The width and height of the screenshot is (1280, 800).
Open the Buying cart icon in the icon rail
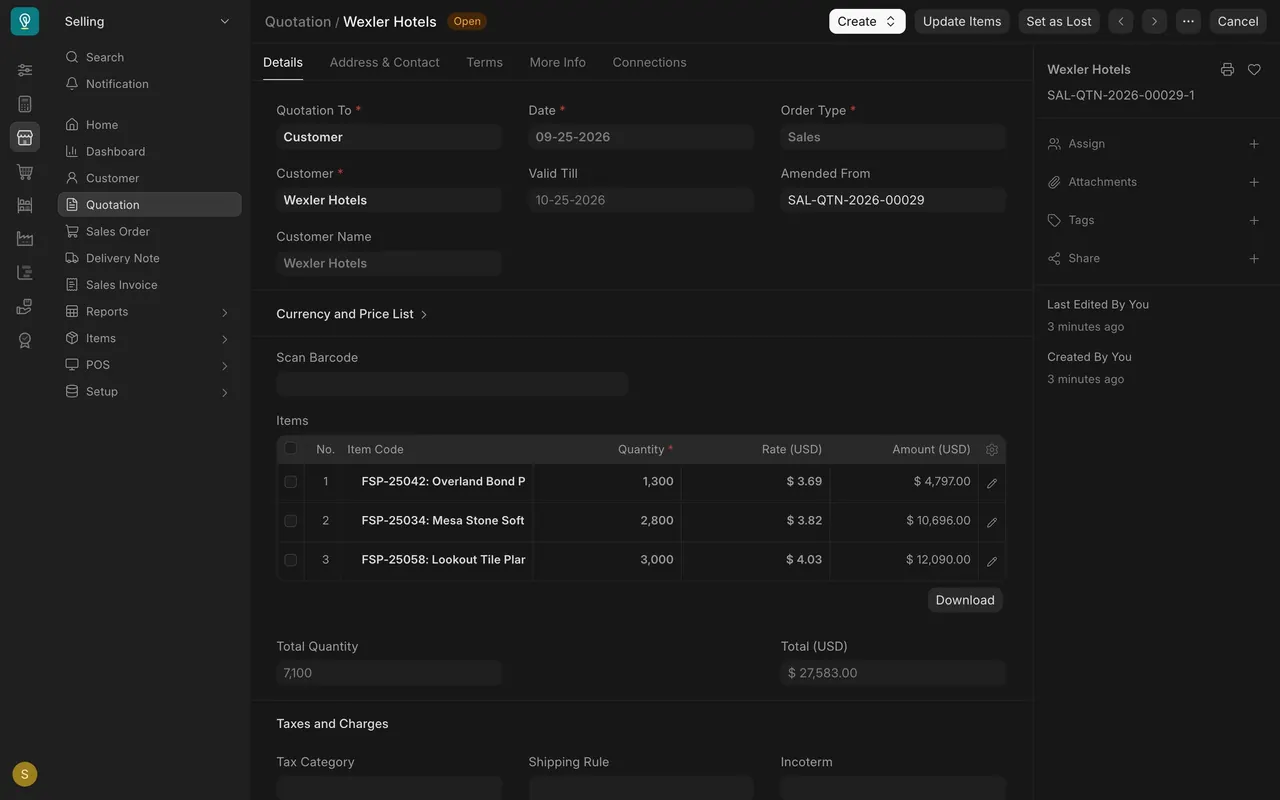point(25,172)
